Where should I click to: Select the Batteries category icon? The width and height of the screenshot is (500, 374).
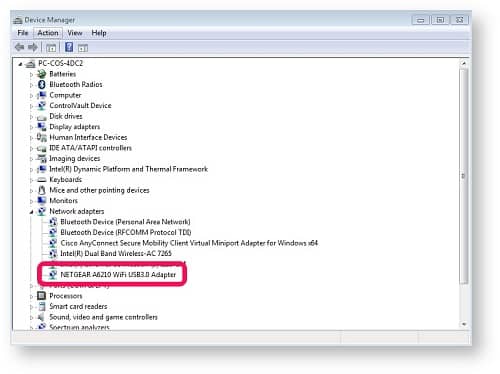click(42, 74)
